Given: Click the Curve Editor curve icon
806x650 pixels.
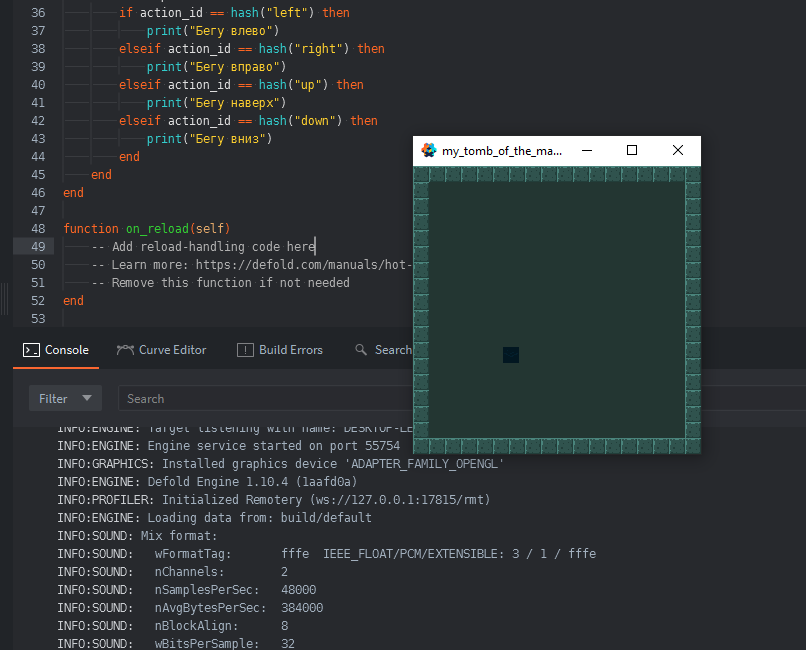Looking at the screenshot, I should [x=125, y=350].
